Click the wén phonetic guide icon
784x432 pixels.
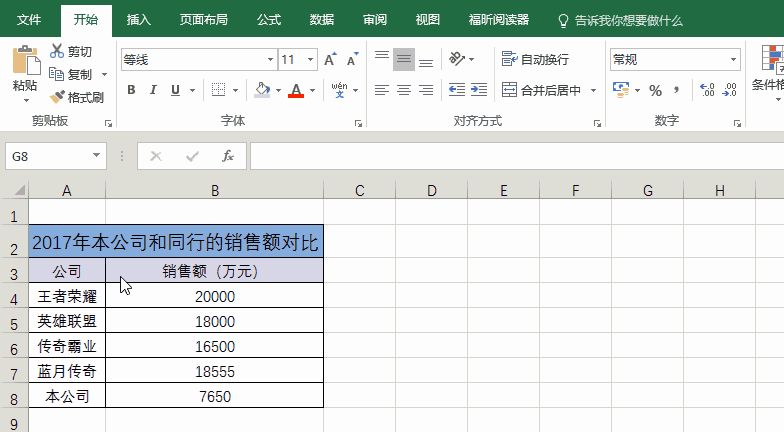(340, 90)
